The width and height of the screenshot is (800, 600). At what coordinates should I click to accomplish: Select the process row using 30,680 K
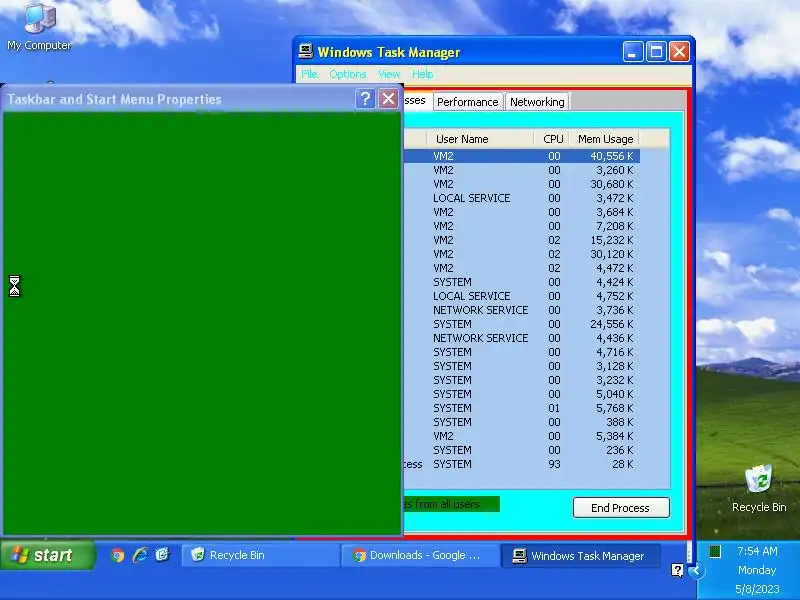point(521,184)
